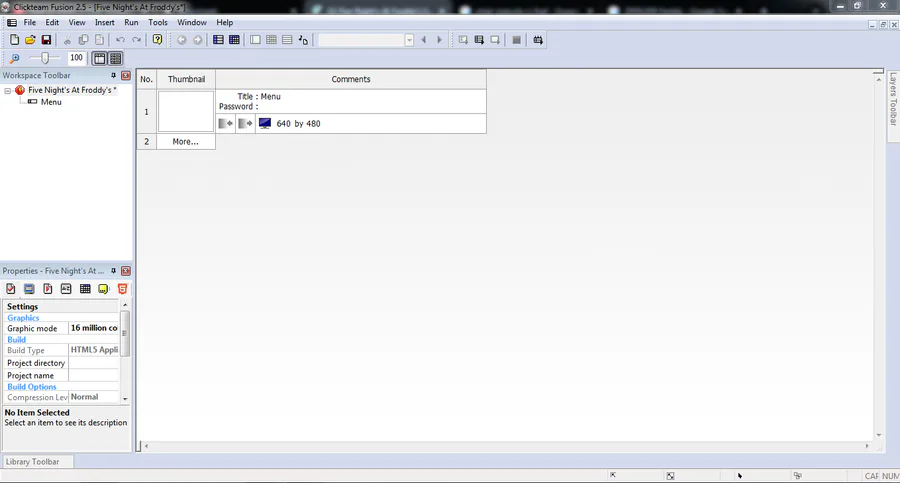
Task: Open the Data Elements icon
Action: pos(303,40)
